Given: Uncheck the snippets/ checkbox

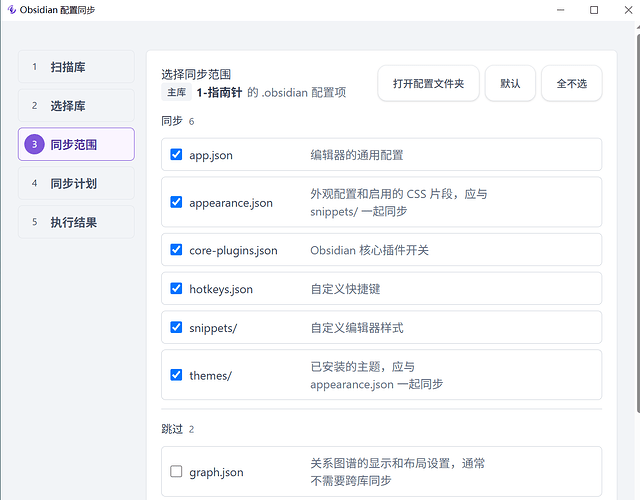Looking at the screenshot, I should [176, 327].
